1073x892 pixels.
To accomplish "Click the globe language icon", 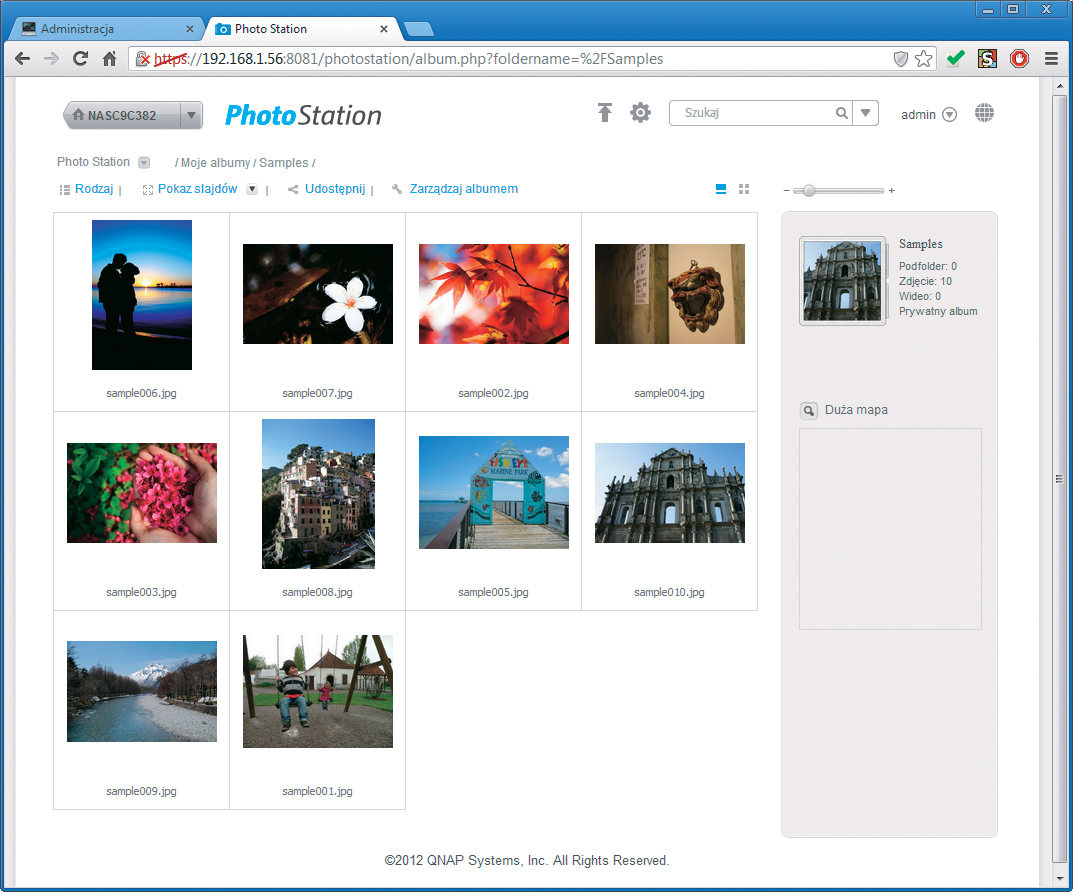I will (x=984, y=113).
